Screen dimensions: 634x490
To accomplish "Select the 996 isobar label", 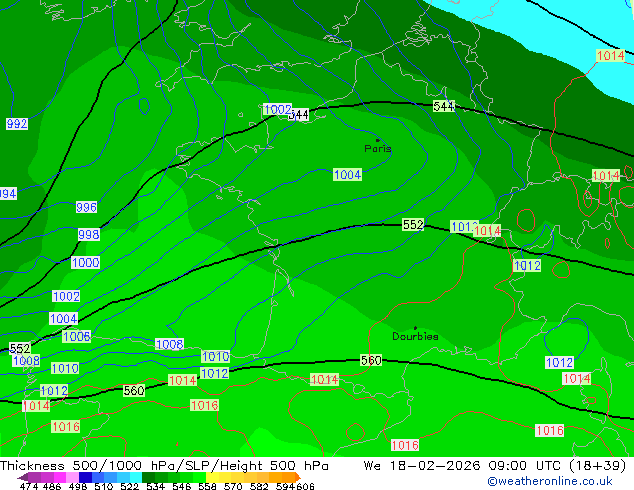I will [87, 207].
